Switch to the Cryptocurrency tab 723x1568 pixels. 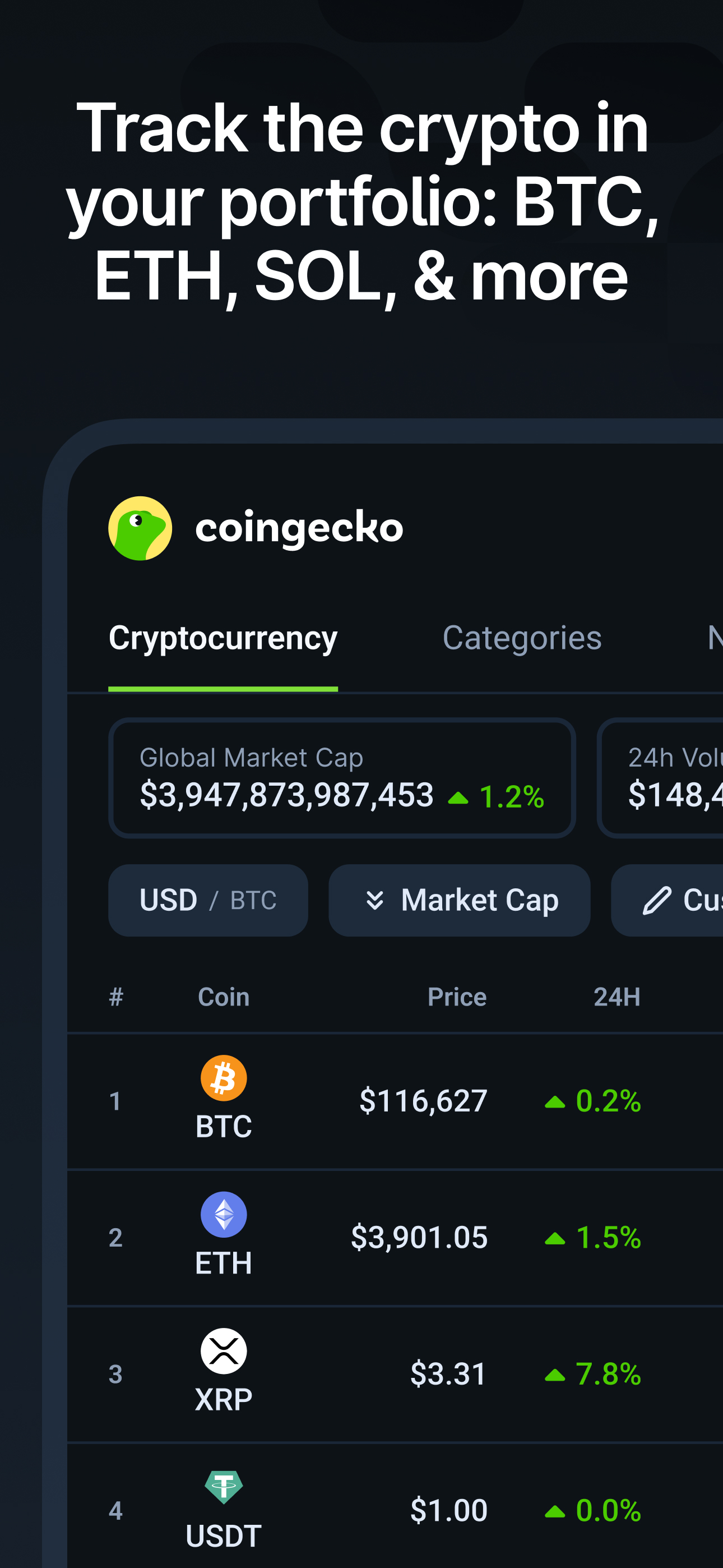[223, 638]
